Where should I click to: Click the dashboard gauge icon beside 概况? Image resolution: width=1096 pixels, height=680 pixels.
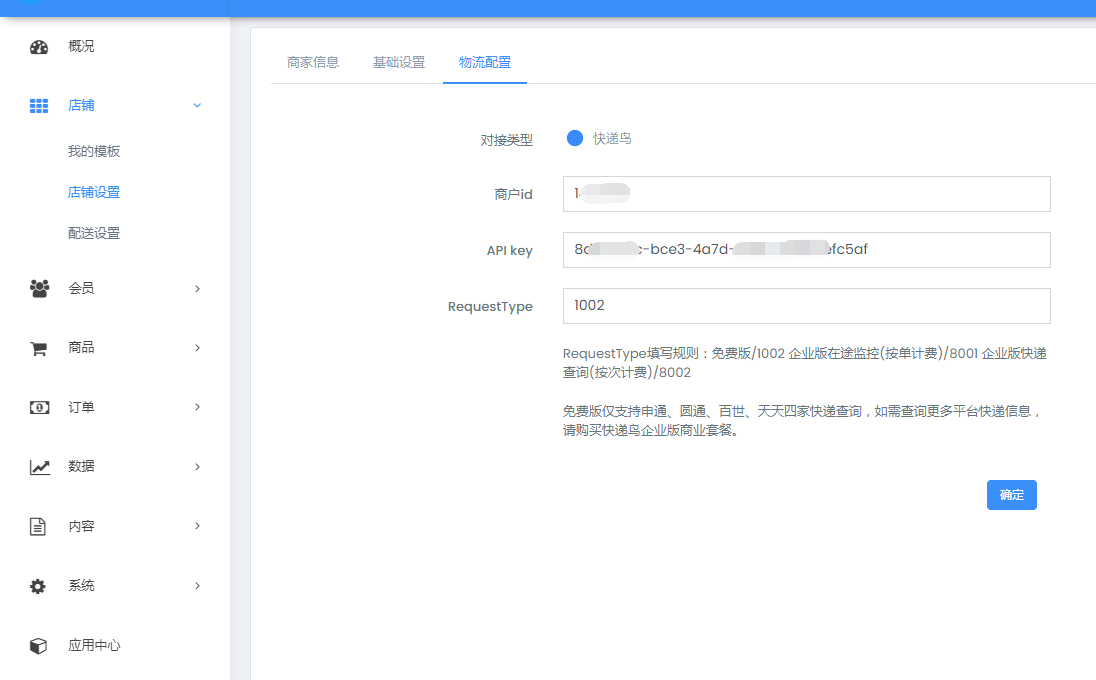point(39,47)
